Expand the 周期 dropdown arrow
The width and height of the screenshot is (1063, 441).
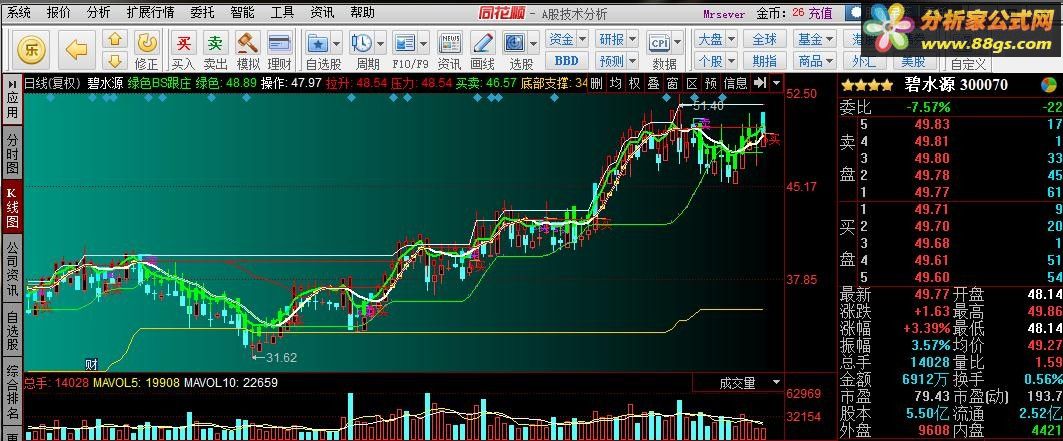point(380,43)
